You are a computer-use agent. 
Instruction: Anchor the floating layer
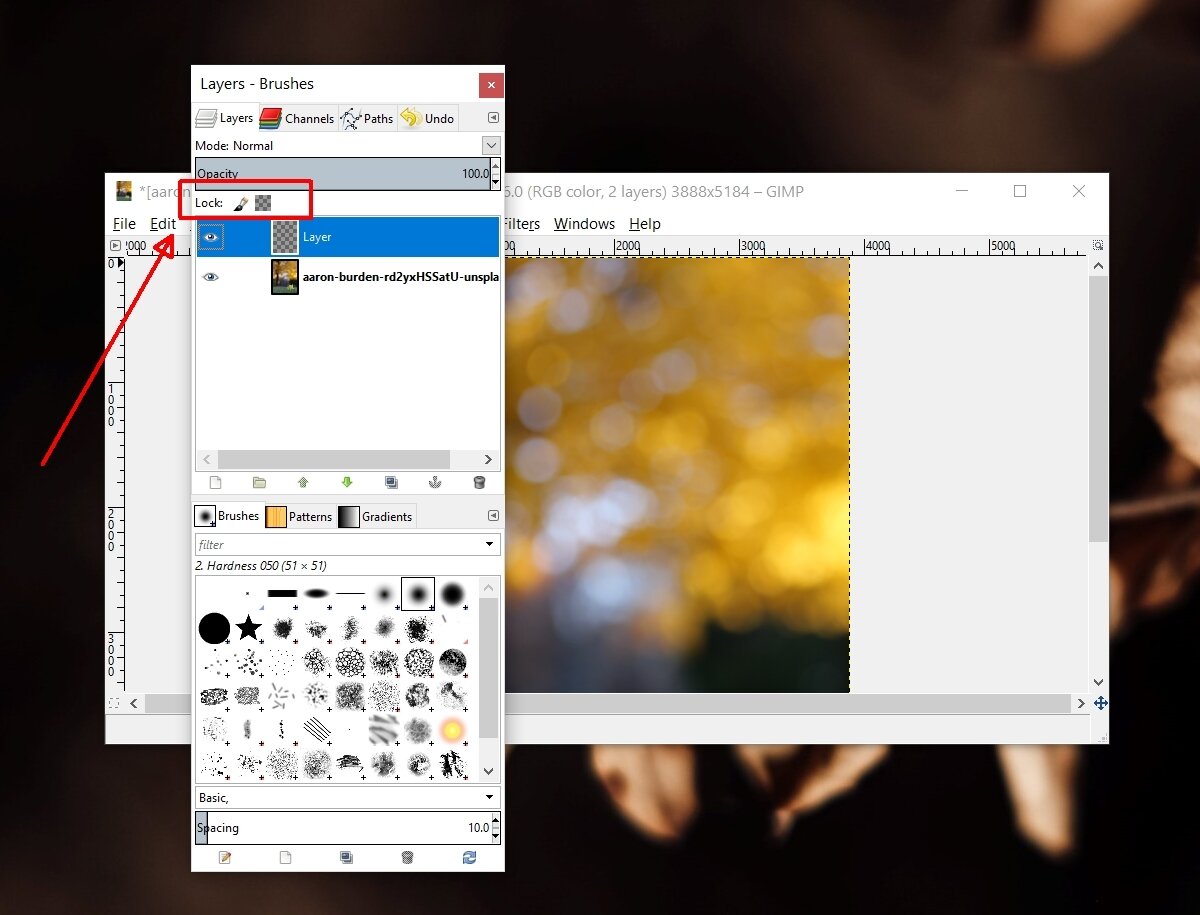point(434,482)
